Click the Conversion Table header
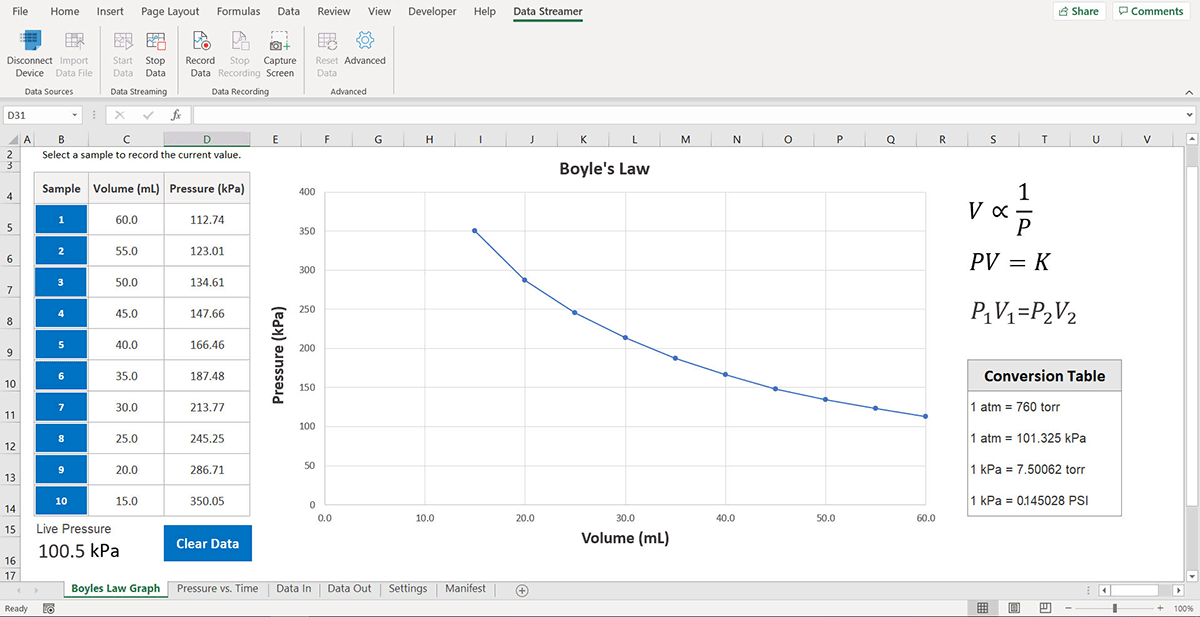This screenshot has height=617, width=1200. (1045, 376)
